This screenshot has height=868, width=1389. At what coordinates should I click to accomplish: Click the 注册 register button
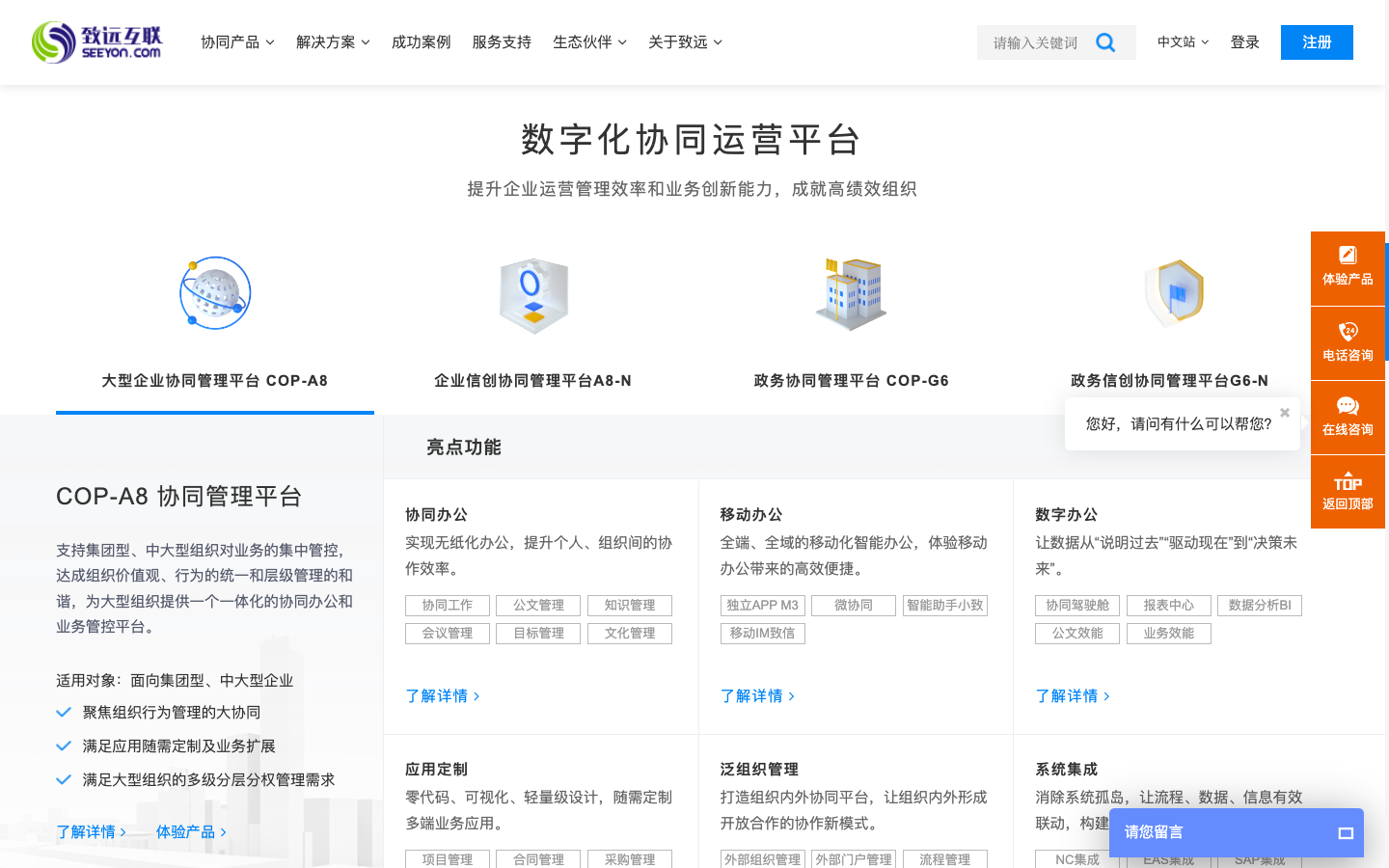(x=1317, y=42)
